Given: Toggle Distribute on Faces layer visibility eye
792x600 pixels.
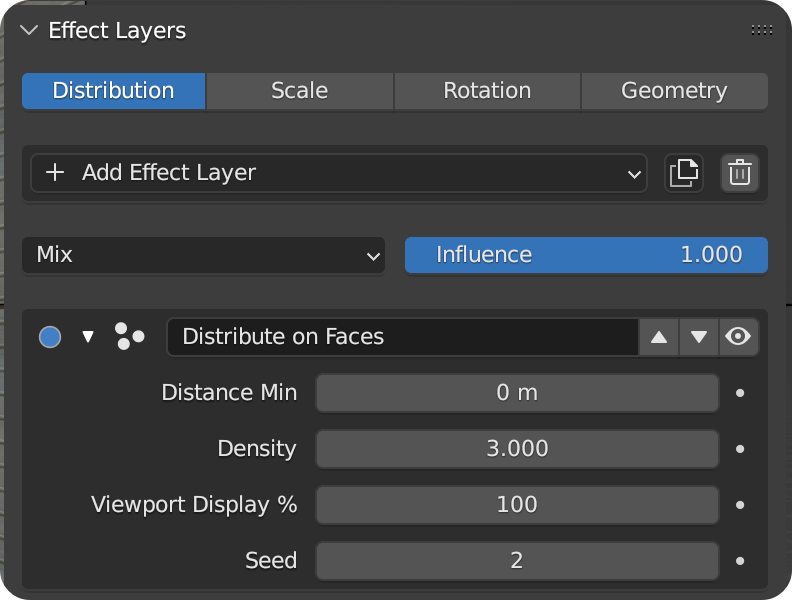Looking at the screenshot, I should (x=738, y=337).
